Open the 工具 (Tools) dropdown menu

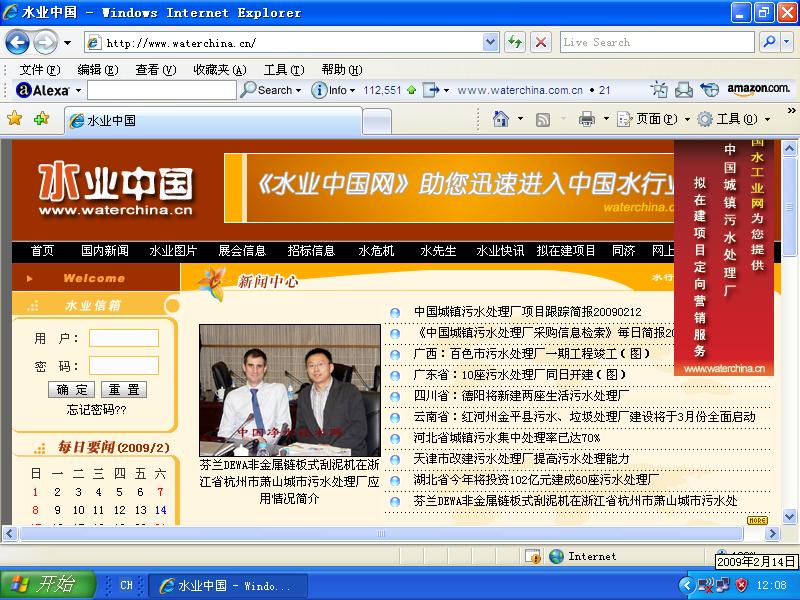pos(736,117)
